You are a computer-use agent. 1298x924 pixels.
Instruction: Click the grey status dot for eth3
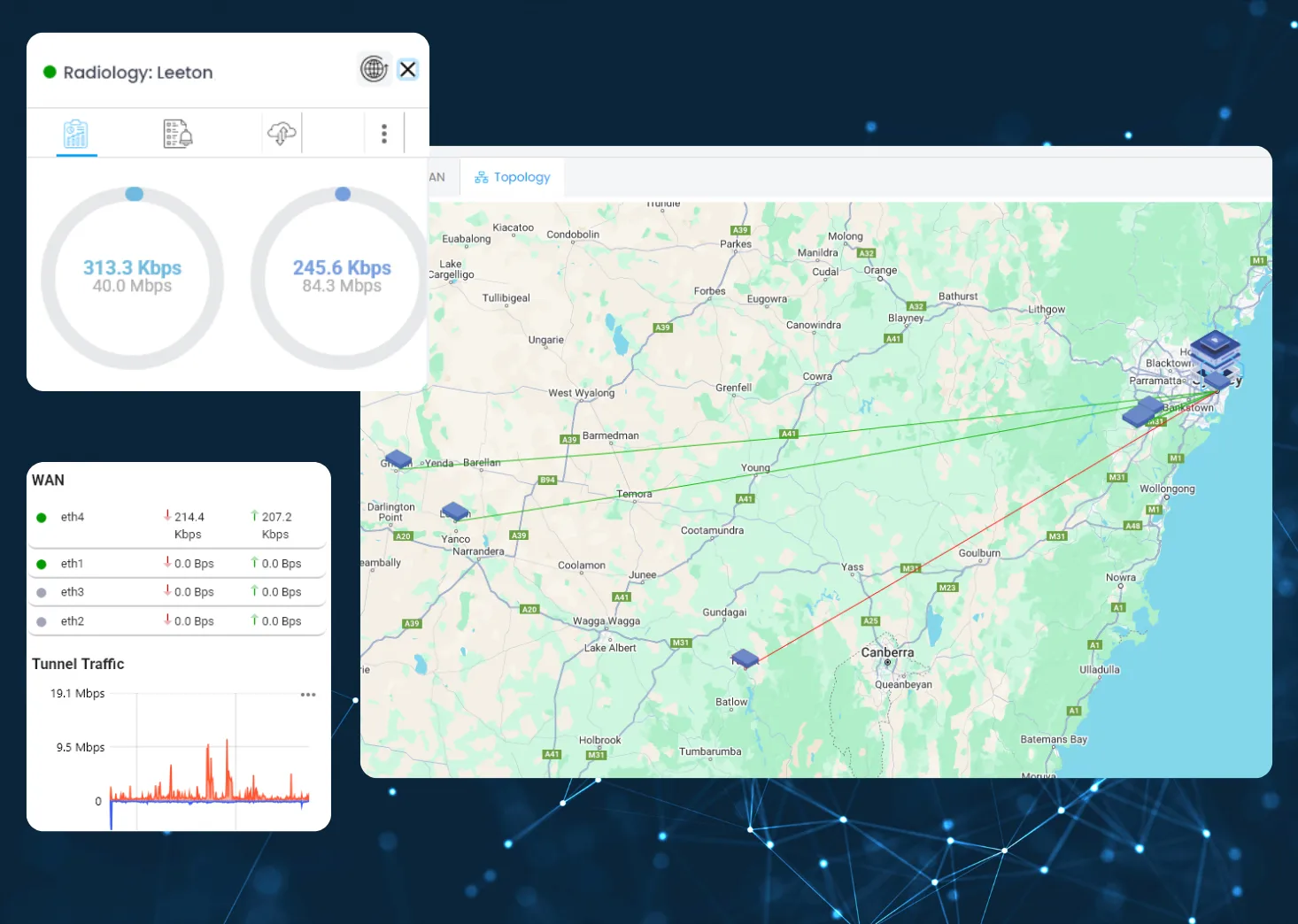point(42,593)
